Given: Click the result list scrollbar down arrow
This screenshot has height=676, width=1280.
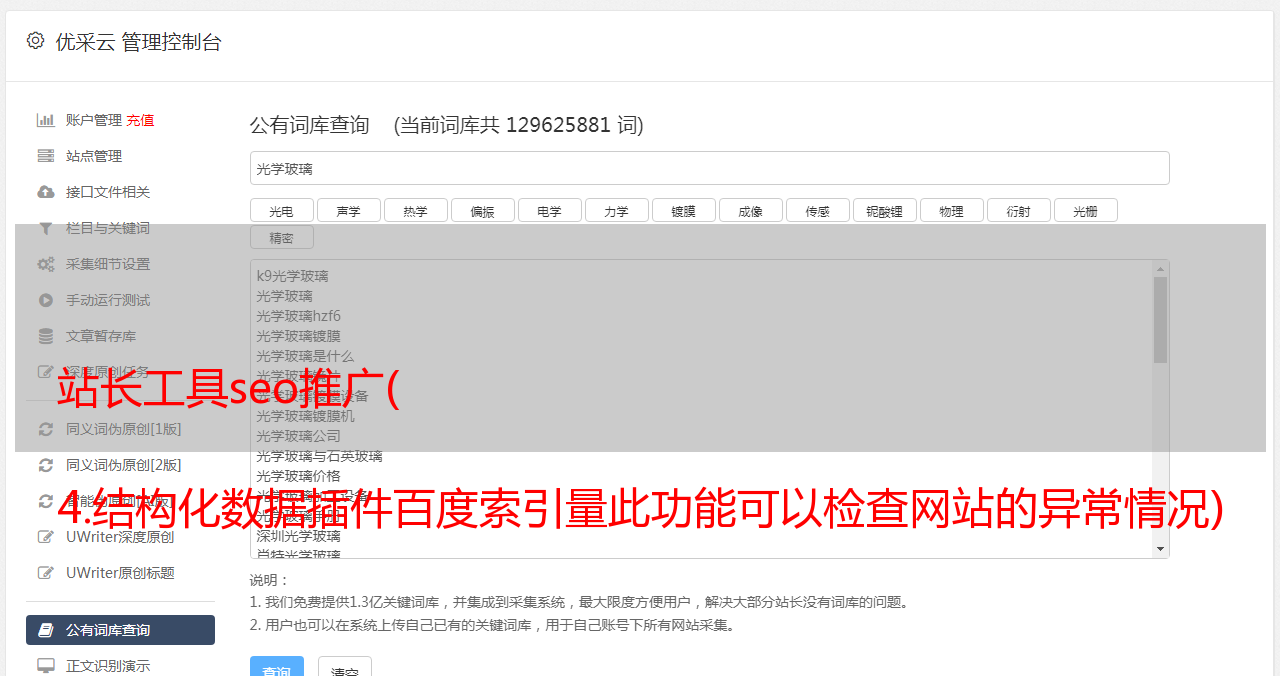Looking at the screenshot, I should coord(1160,549).
